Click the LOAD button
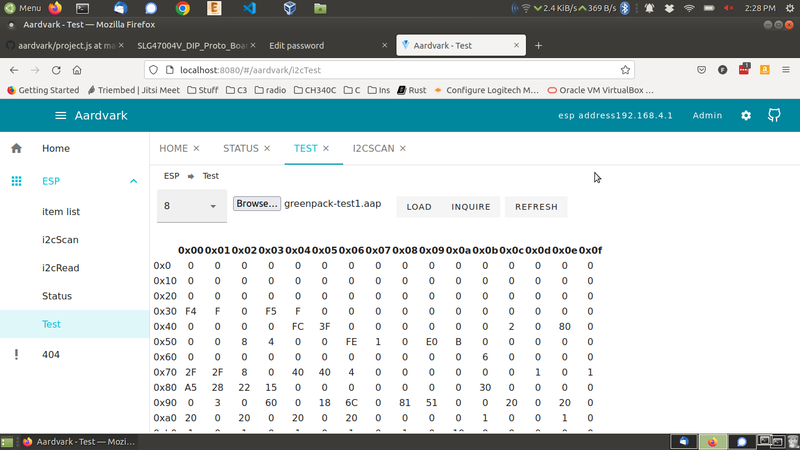The image size is (800, 450). coord(419,207)
